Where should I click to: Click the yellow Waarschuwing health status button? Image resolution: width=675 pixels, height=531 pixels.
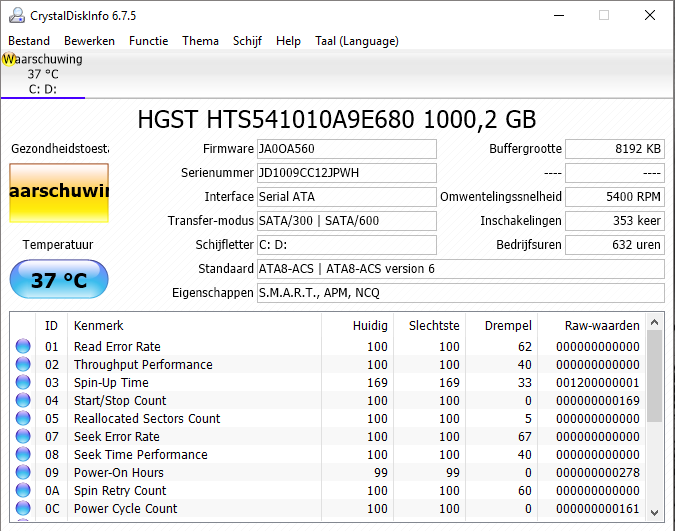pyautogui.click(x=59, y=193)
